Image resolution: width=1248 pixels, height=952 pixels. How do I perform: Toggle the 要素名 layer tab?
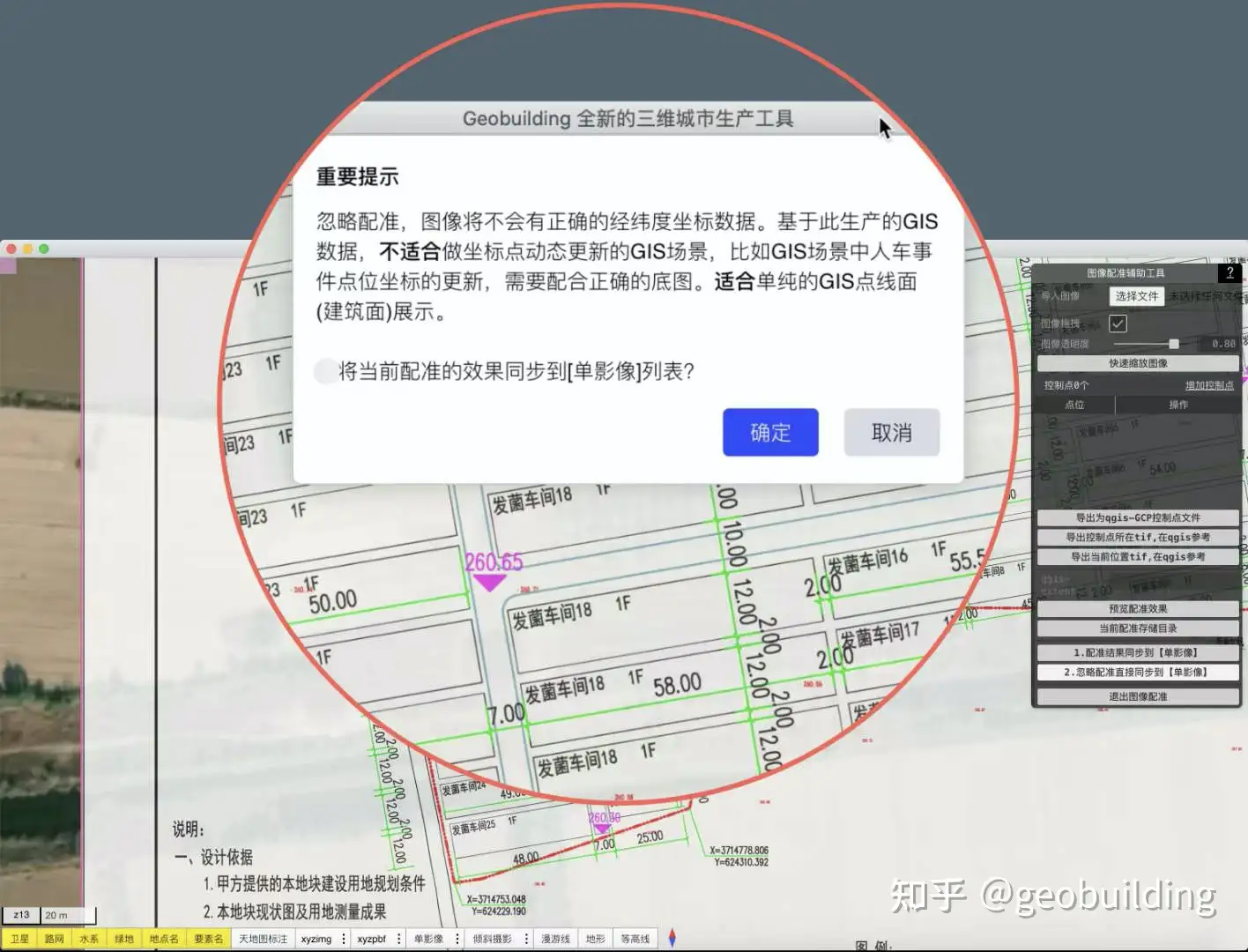pyautogui.click(x=209, y=939)
